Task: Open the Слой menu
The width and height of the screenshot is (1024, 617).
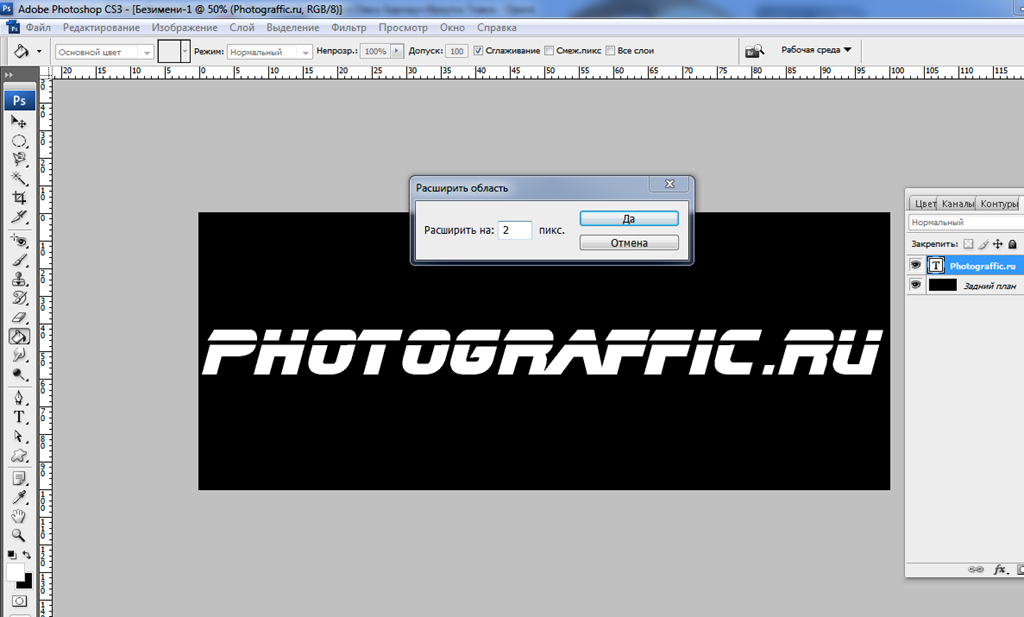Action: (x=242, y=27)
